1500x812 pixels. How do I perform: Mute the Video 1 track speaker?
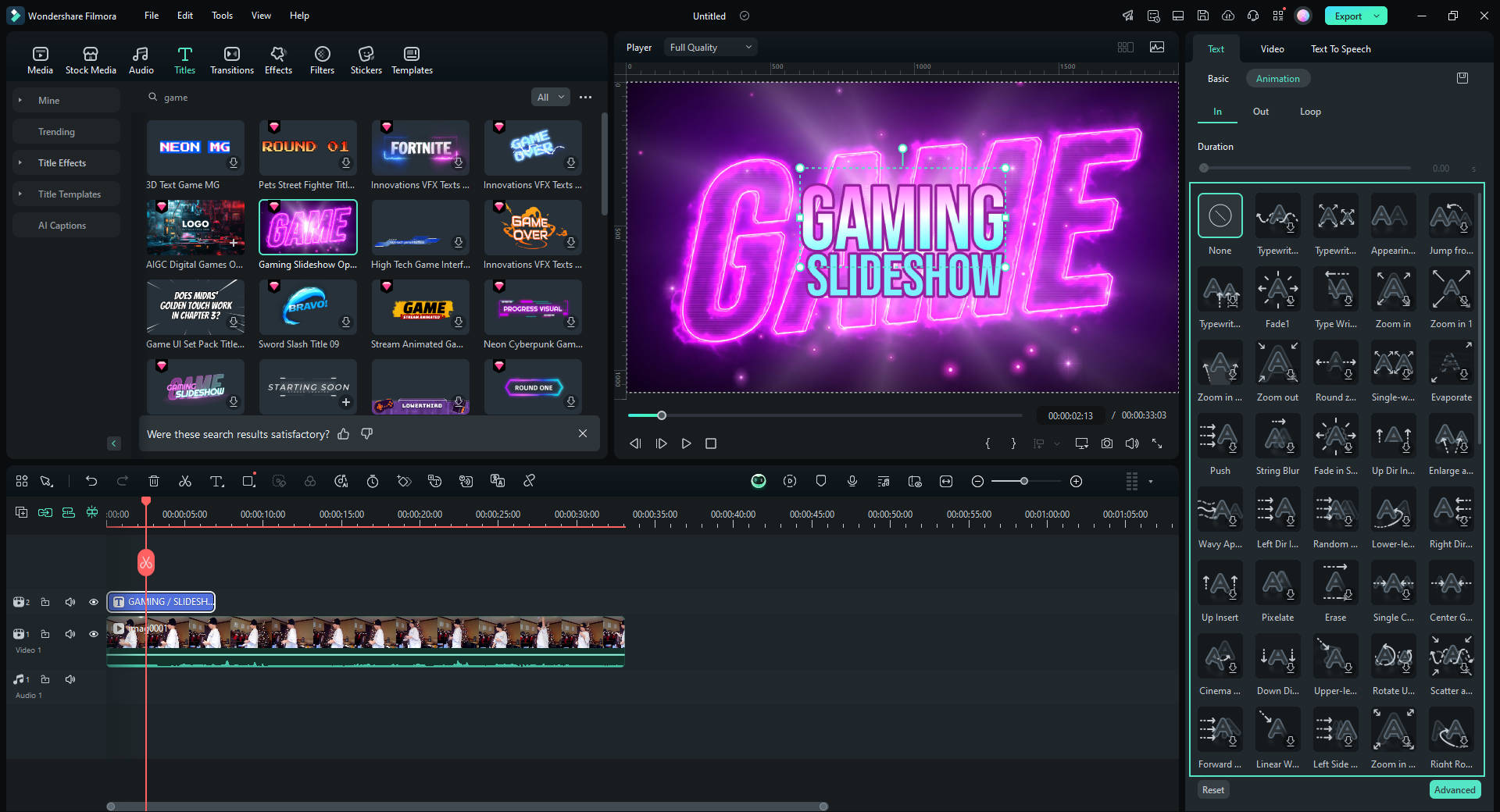(70, 634)
